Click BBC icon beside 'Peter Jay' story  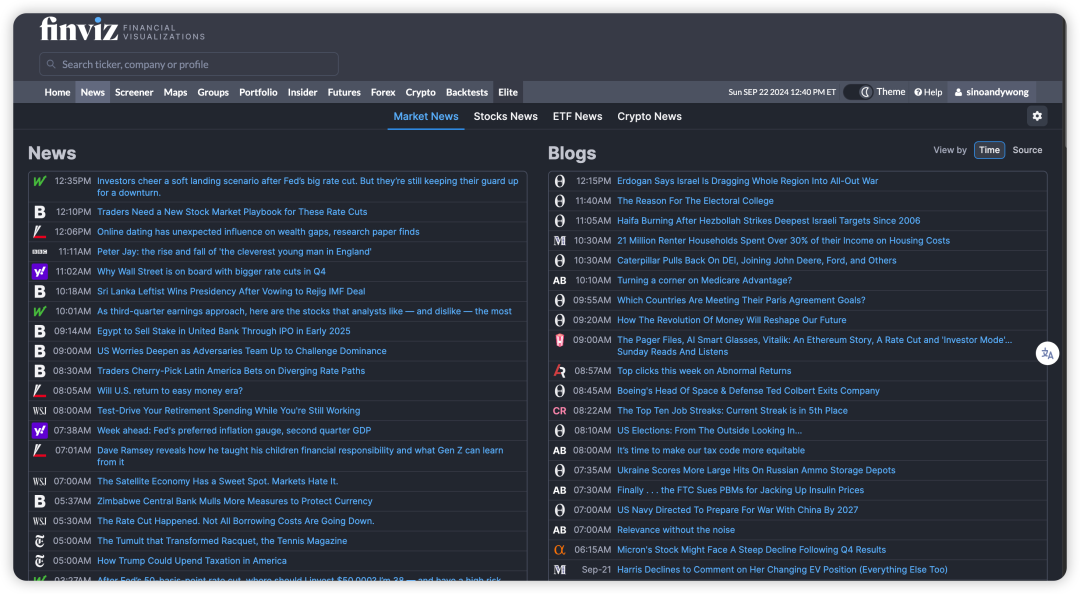click(40, 252)
